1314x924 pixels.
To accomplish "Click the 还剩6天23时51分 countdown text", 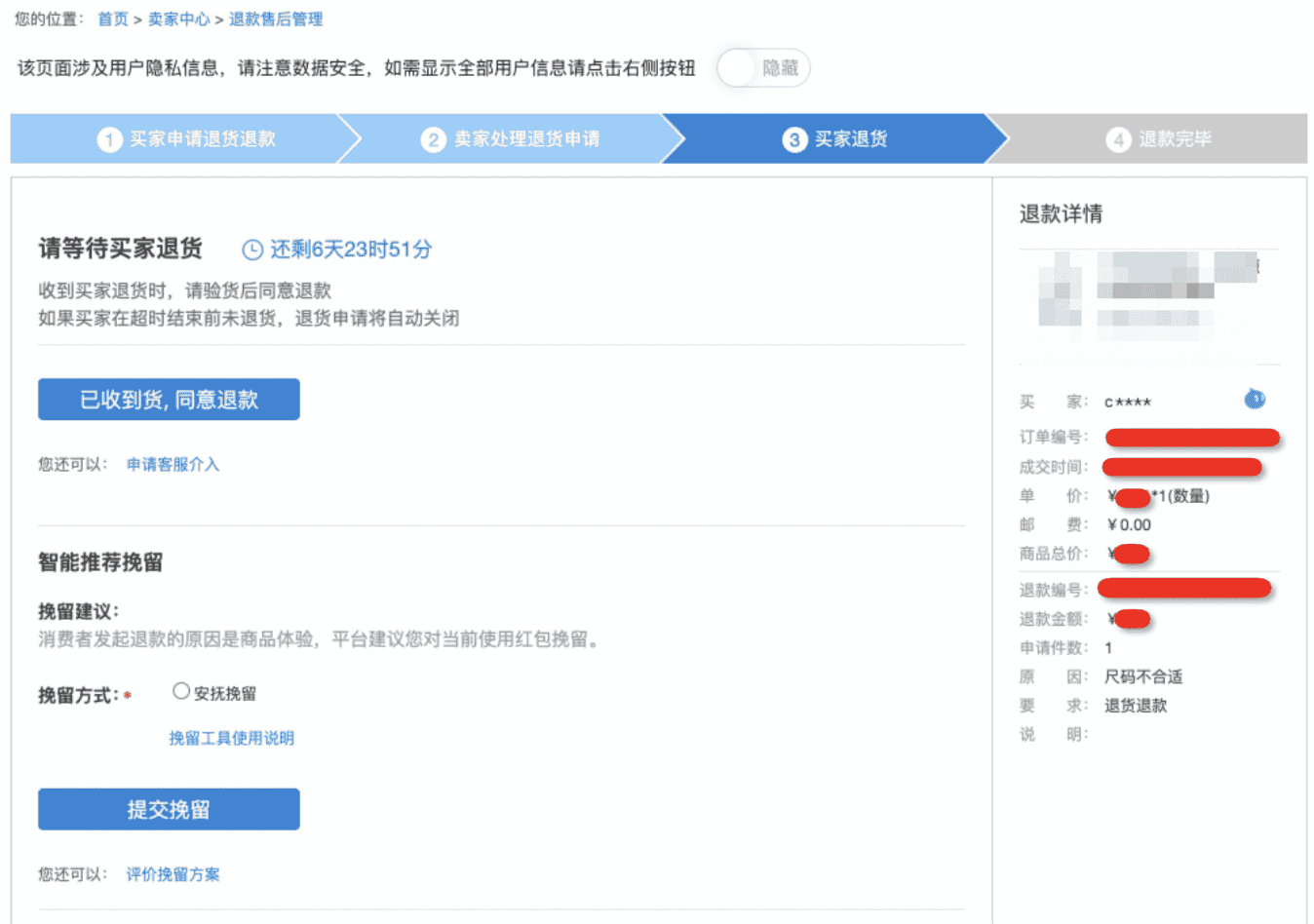I will click(x=351, y=250).
